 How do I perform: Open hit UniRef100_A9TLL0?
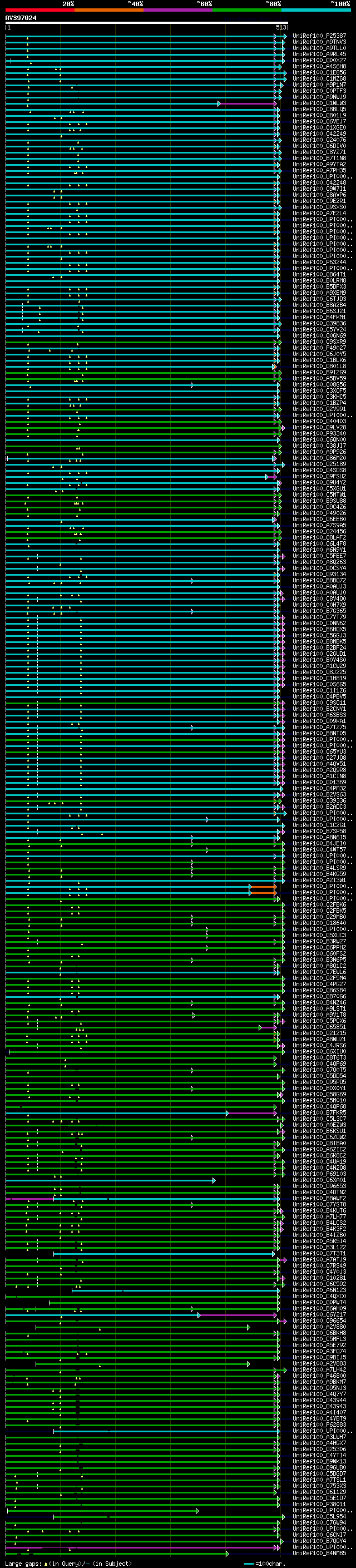319,48
